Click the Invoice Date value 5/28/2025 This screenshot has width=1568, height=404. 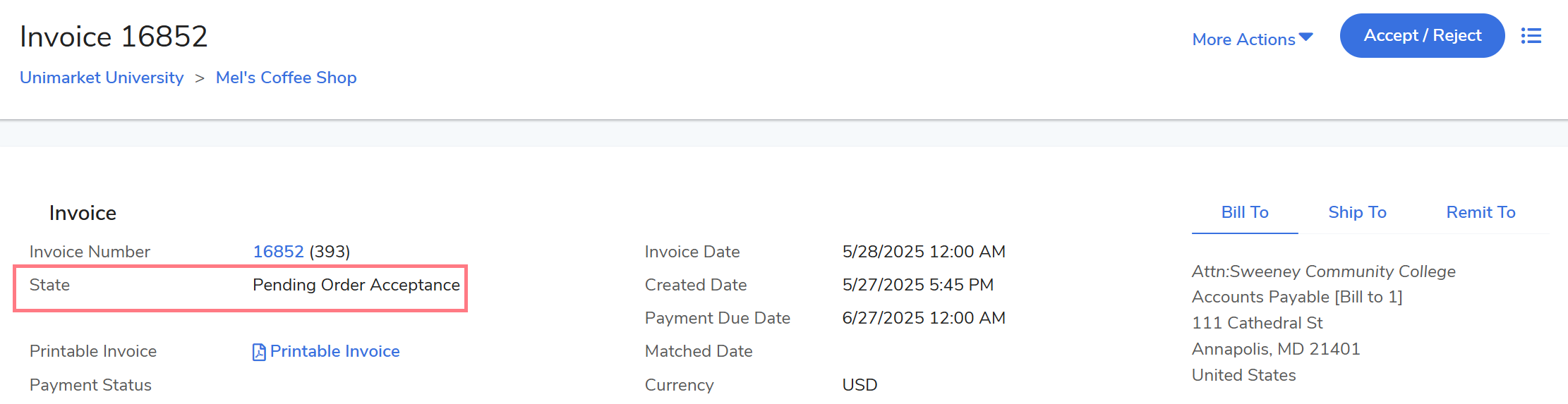coord(923,252)
